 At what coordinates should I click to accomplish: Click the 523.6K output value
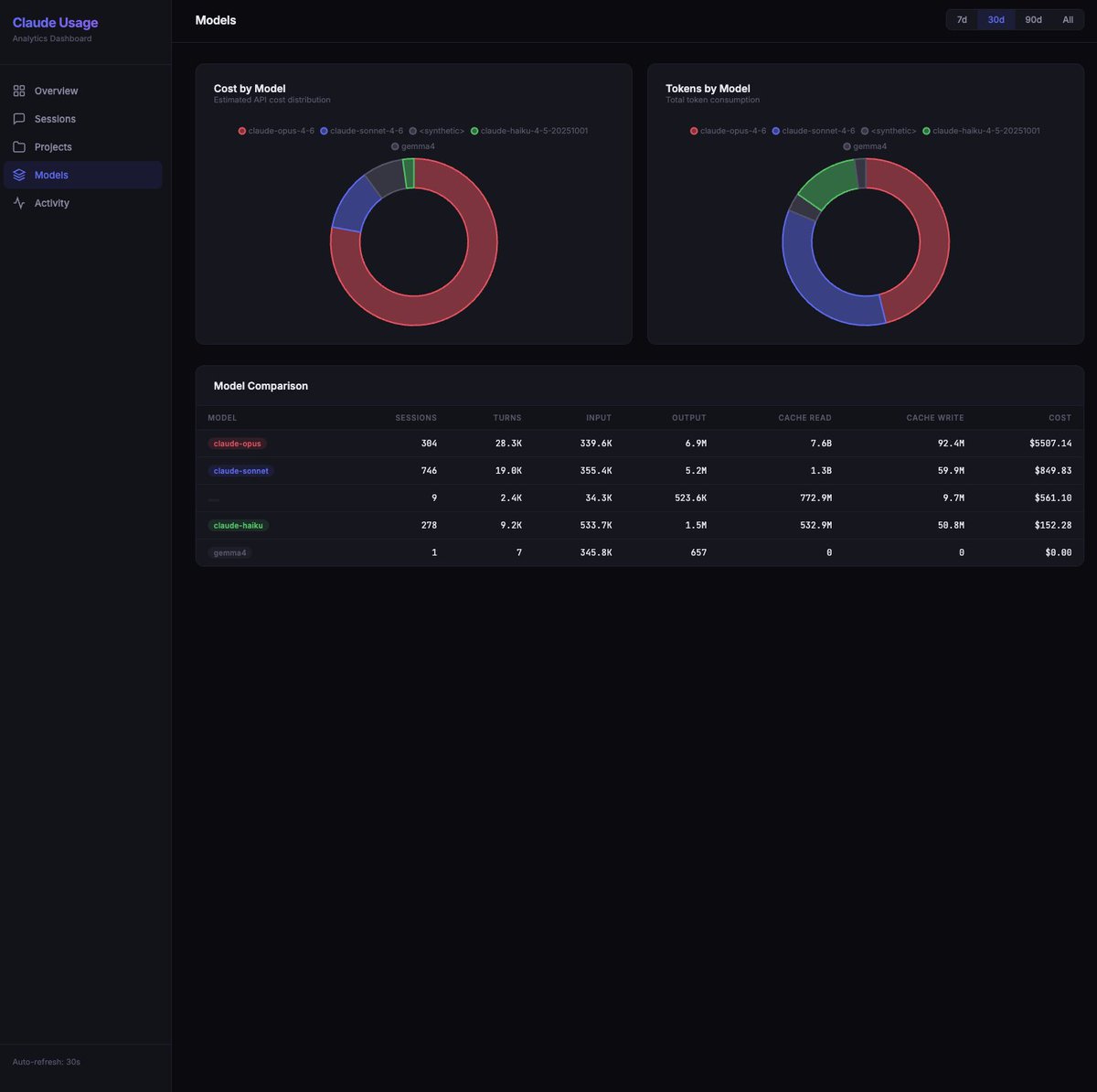pyautogui.click(x=689, y=498)
